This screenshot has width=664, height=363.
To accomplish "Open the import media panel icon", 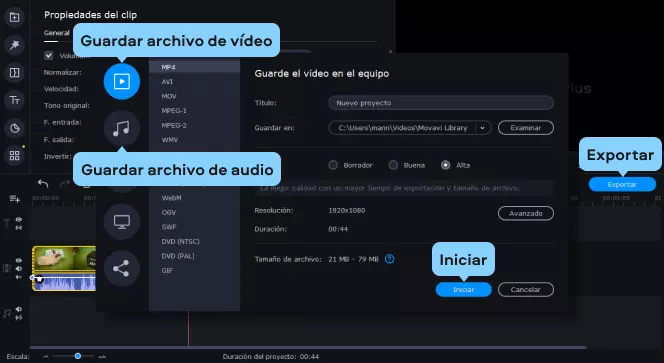I will pyautogui.click(x=14, y=17).
